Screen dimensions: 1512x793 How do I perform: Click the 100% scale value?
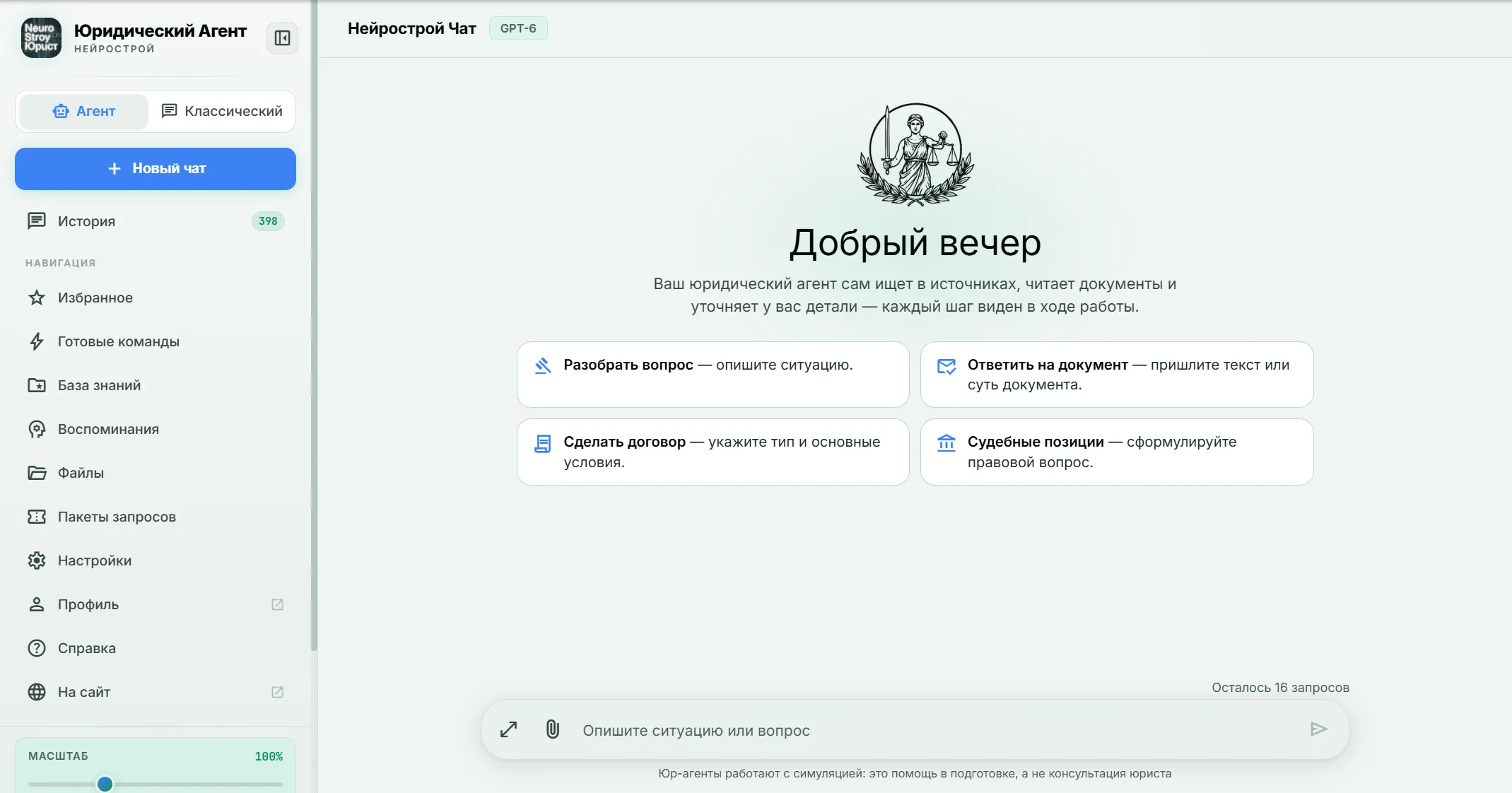pos(269,756)
